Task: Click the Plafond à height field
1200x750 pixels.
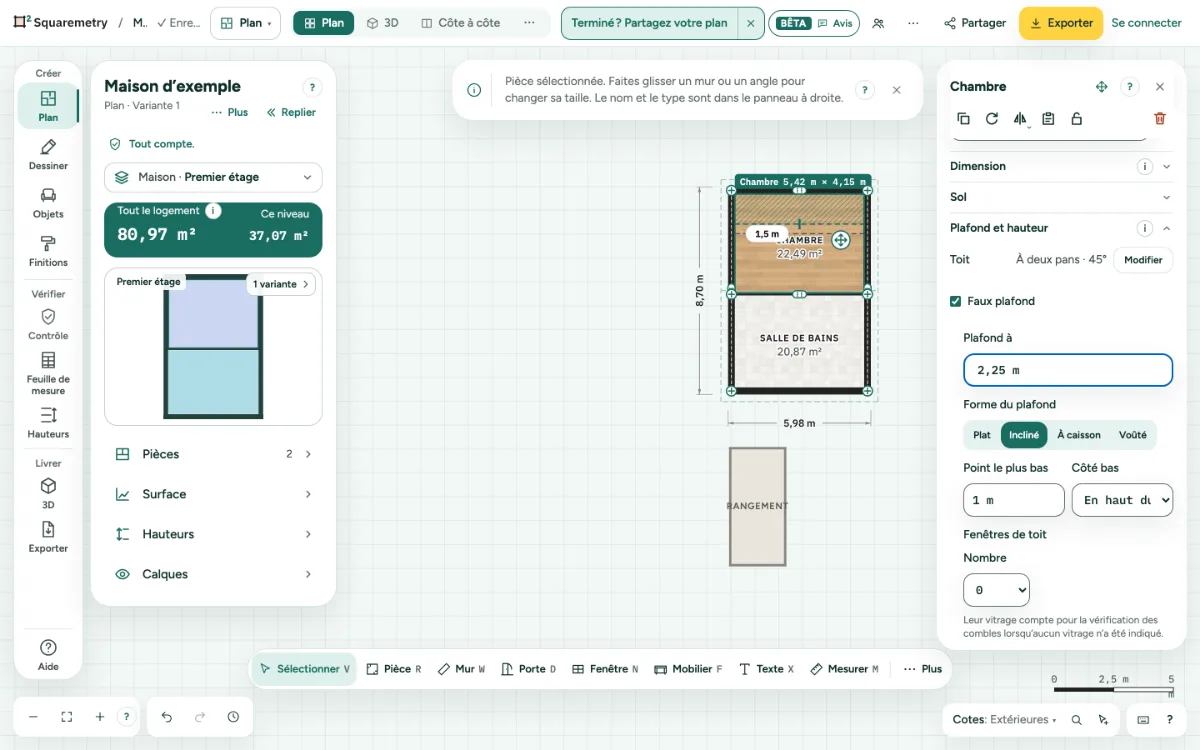Action: tap(1068, 370)
